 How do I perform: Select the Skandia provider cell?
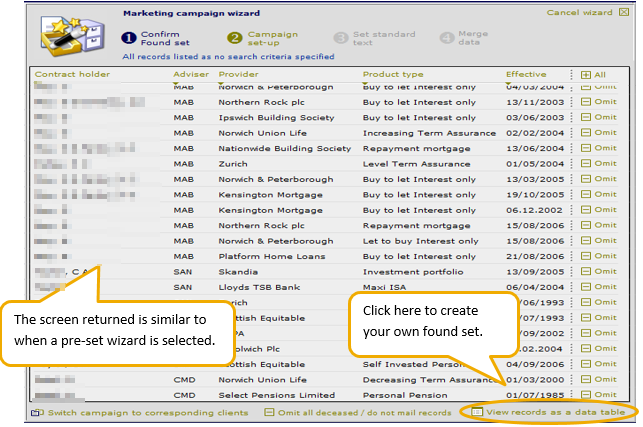click(238, 272)
